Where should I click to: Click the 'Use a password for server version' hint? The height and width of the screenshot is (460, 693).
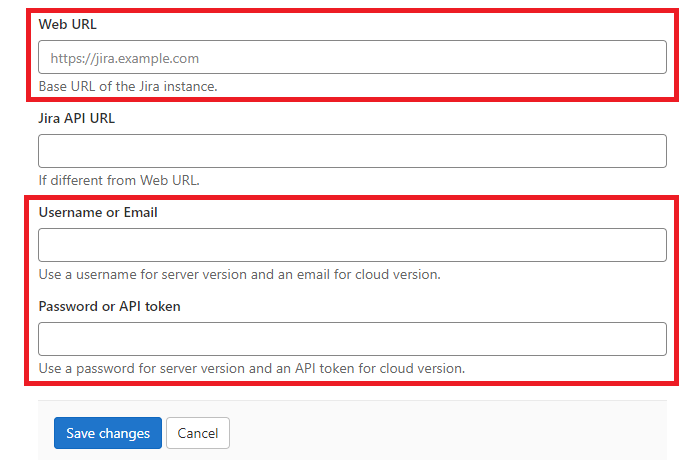(251, 369)
